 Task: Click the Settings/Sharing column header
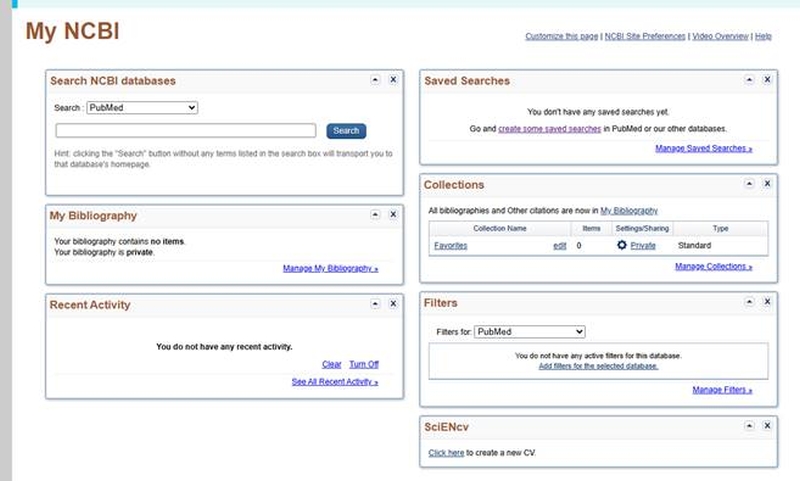coord(642,229)
